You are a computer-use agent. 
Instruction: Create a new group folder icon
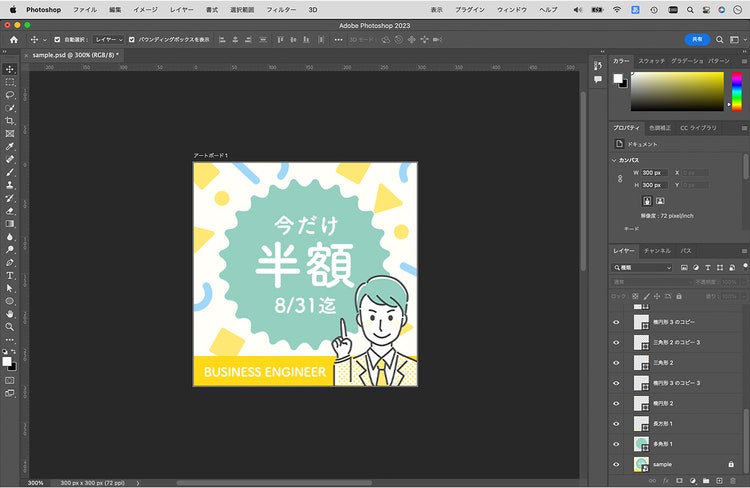tap(706, 480)
